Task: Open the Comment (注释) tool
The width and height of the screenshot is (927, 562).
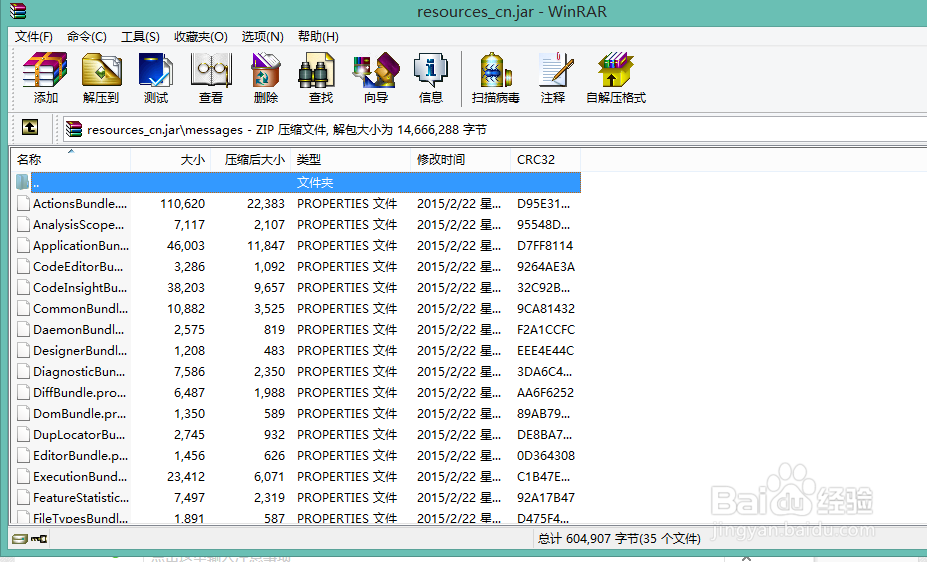Action: pyautogui.click(x=554, y=77)
